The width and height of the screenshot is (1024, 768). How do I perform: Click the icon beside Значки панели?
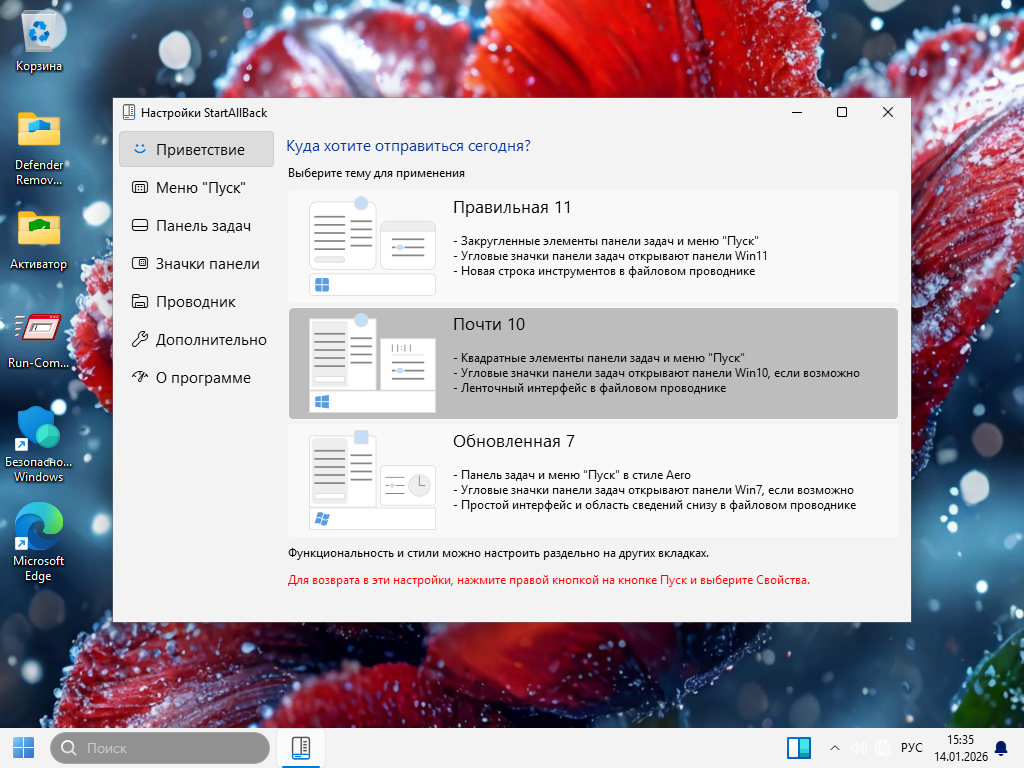point(140,263)
